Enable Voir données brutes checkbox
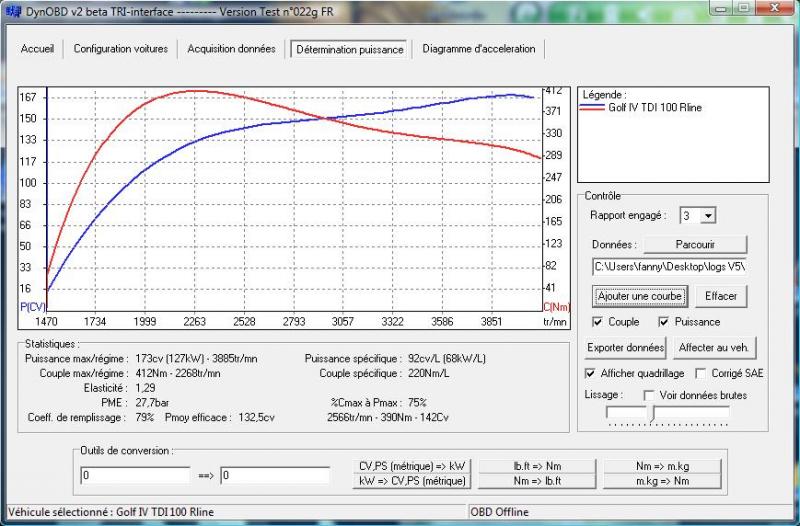 tap(648, 395)
